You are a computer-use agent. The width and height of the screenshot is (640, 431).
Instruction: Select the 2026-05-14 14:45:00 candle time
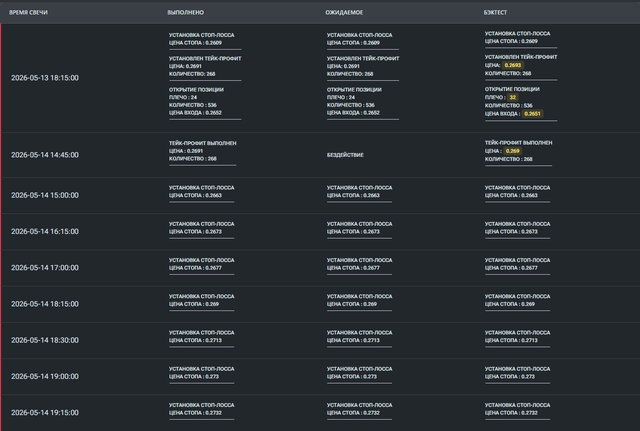pyautogui.click(x=45, y=155)
